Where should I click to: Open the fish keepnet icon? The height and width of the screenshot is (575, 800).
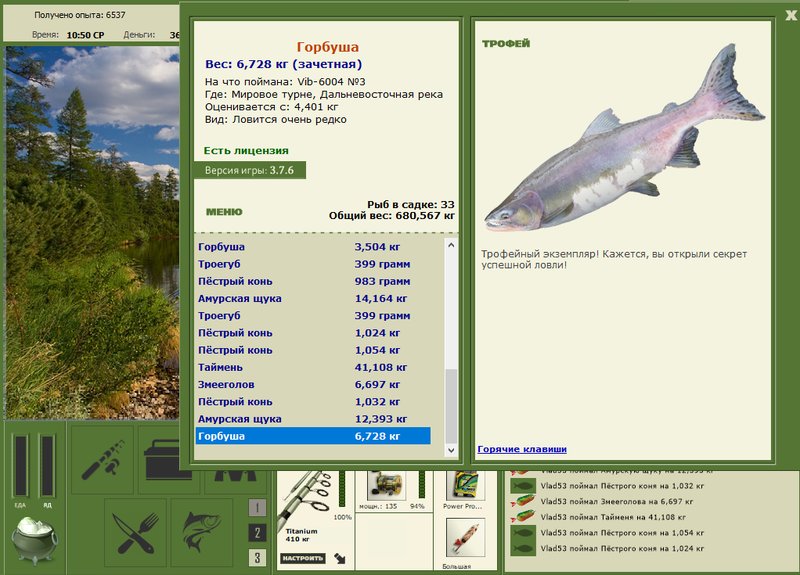(202, 533)
